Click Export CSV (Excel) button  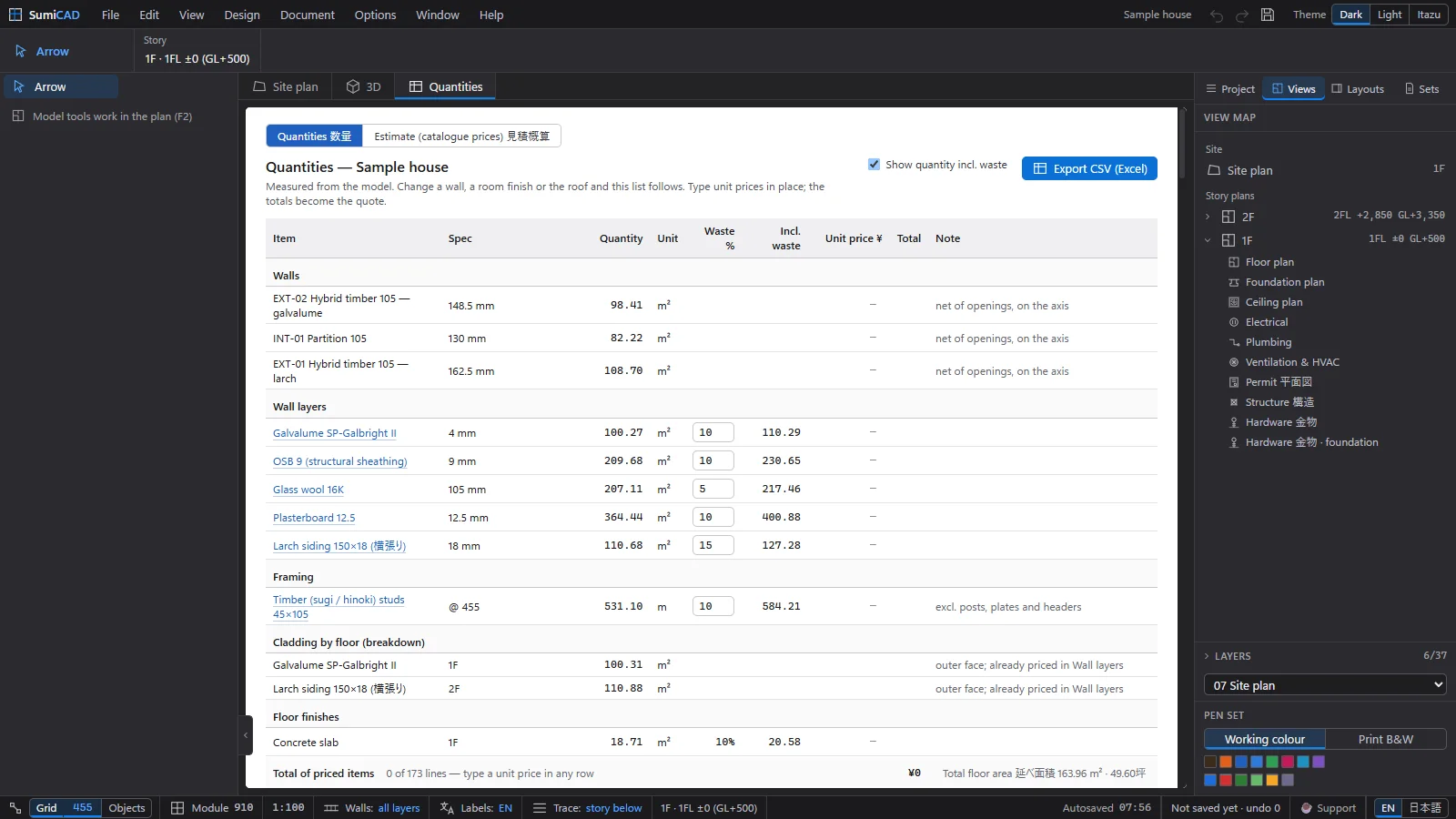point(1089,168)
